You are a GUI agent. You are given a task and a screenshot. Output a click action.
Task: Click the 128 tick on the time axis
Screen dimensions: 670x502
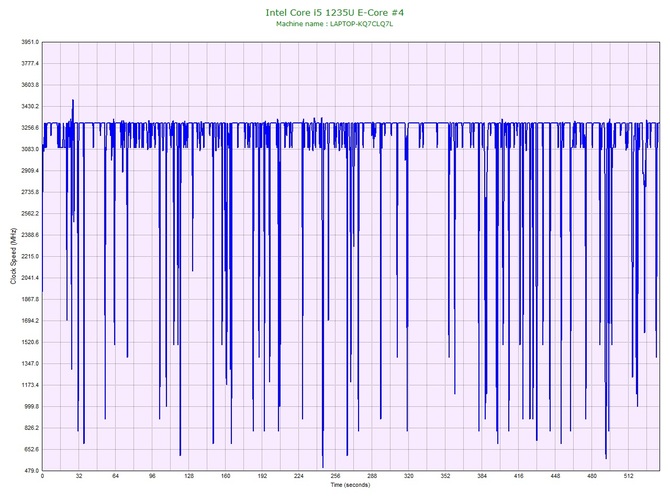pos(189,476)
